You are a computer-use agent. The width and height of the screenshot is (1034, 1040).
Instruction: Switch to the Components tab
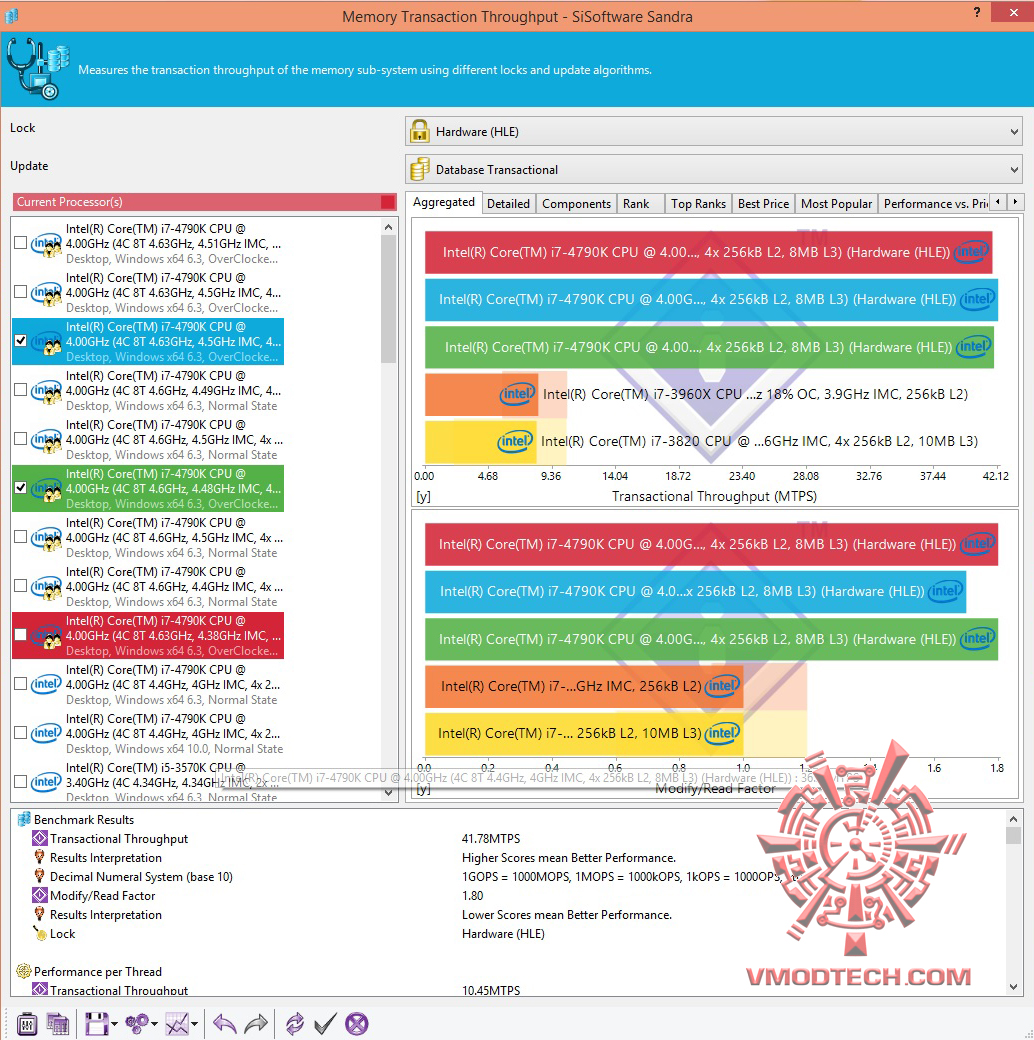[x=576, y=204]
